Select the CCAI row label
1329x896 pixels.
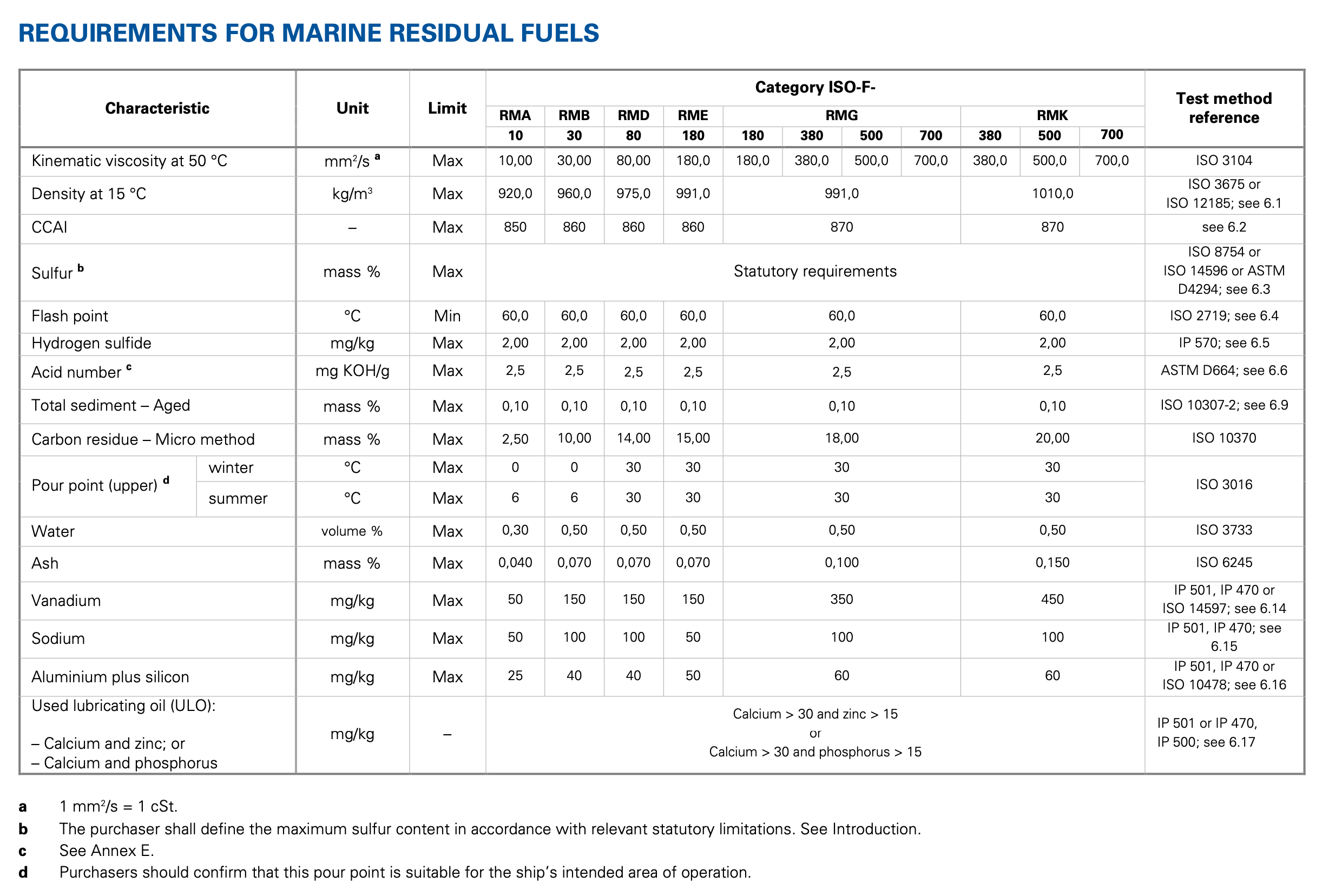(x=50, y=227)
